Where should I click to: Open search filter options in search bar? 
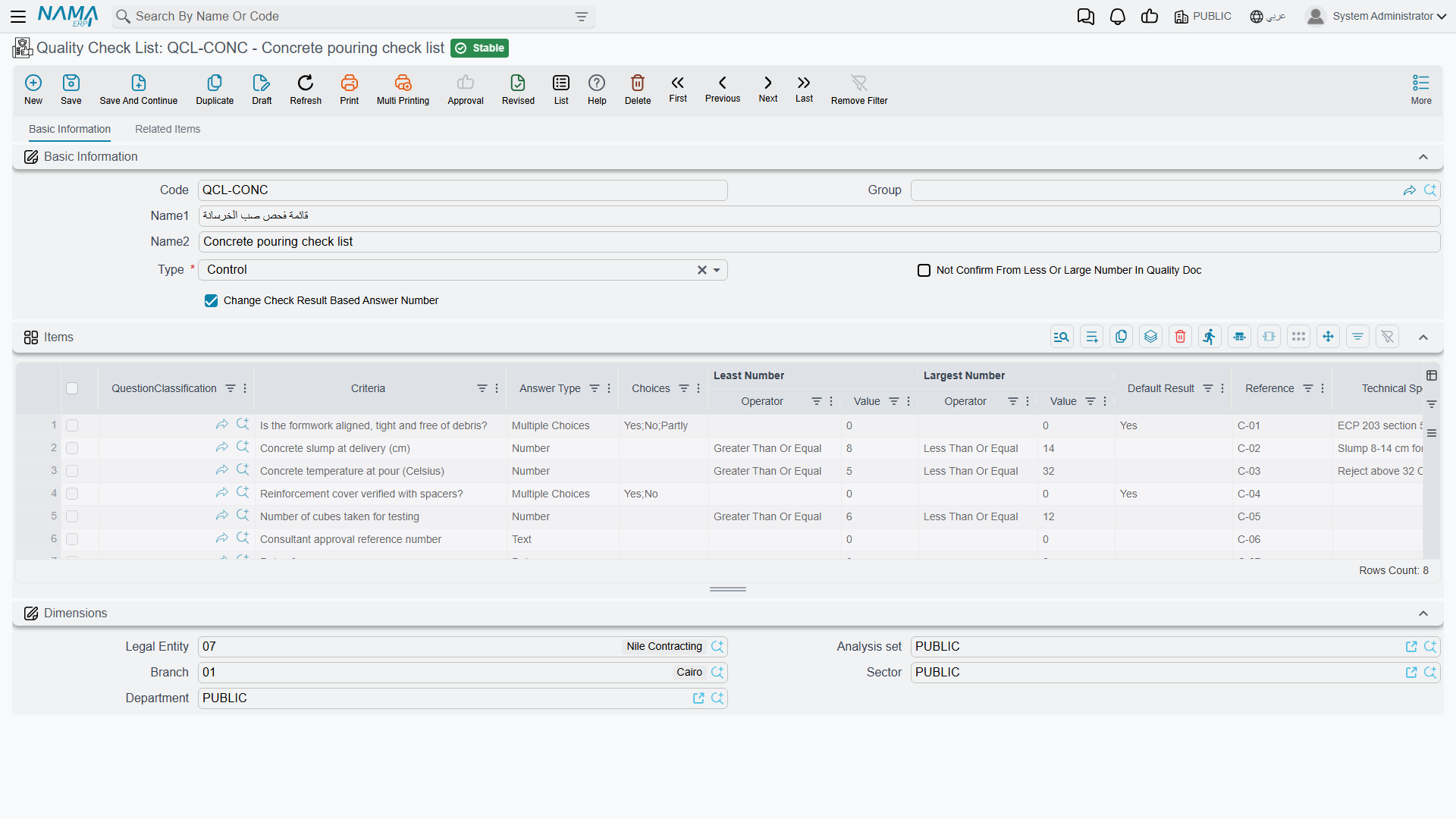[x=582, y=17]
